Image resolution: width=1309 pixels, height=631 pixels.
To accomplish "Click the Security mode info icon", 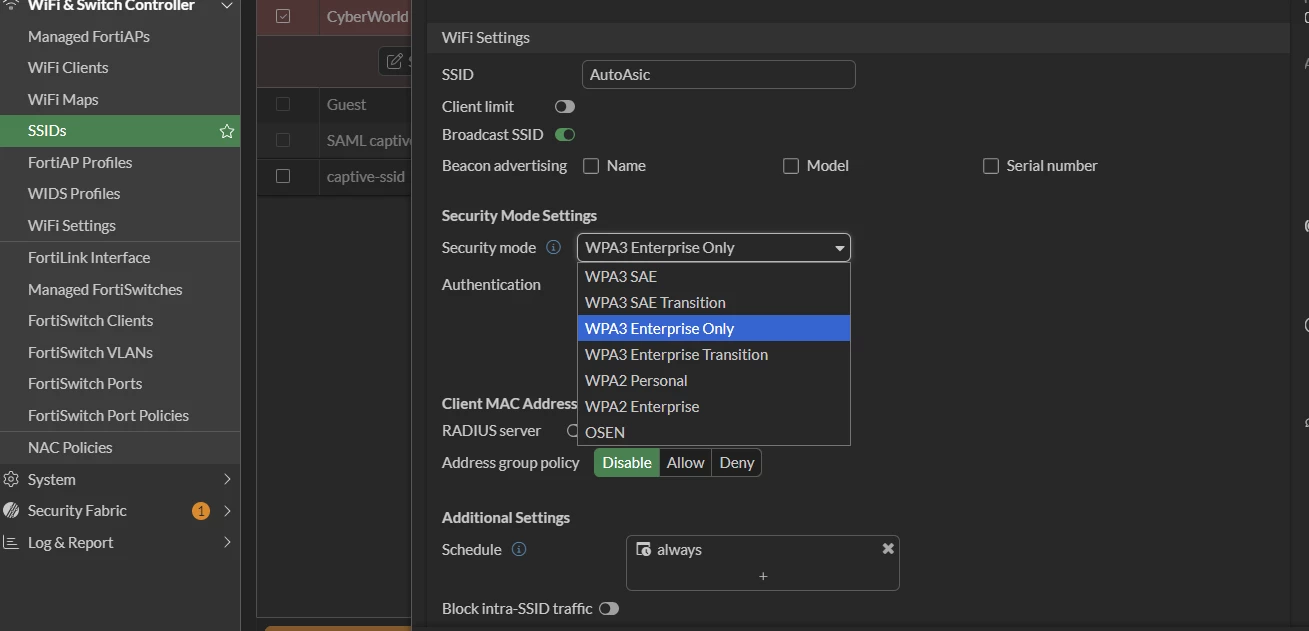I will click(553, 247).
